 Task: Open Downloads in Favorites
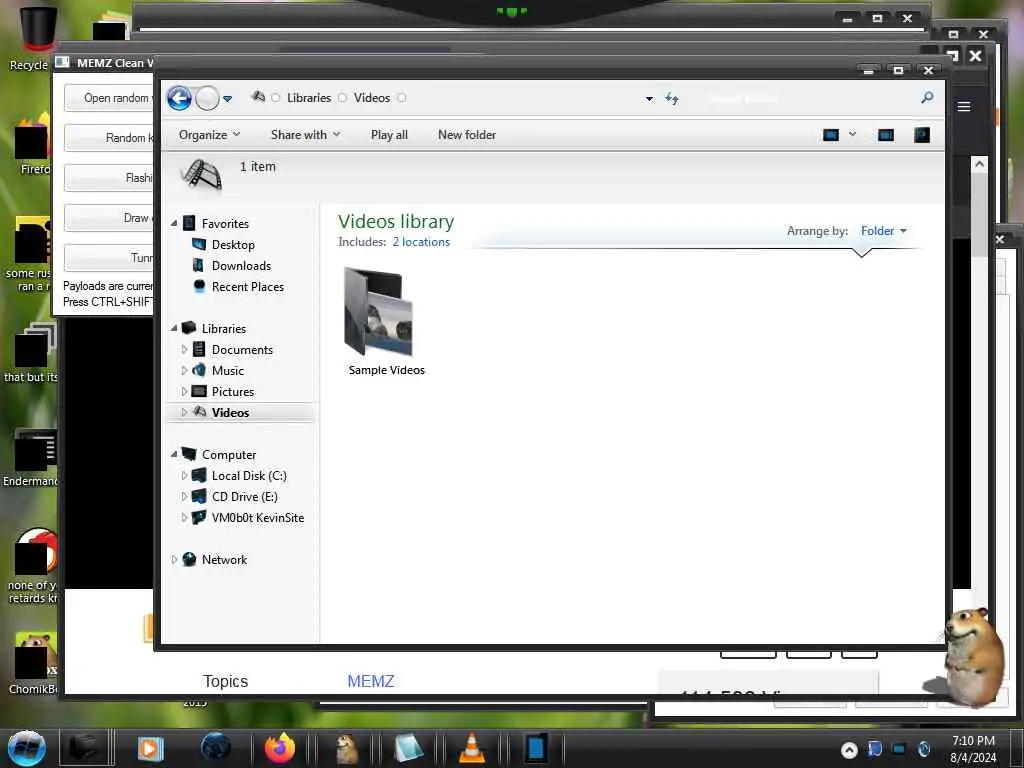241,266
